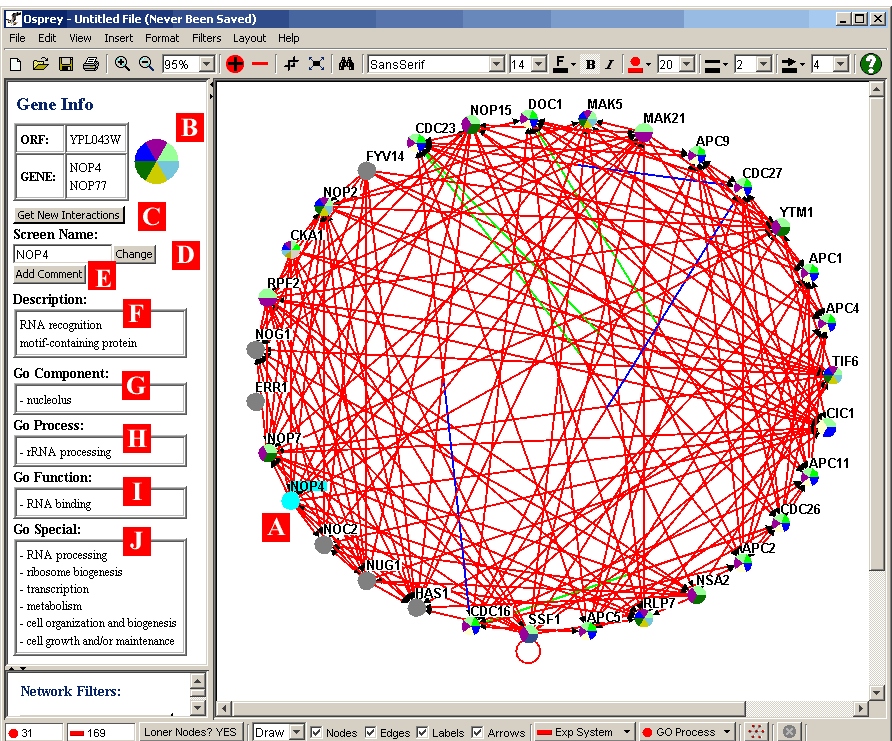Print the network with the printer icon

click(x=91, y=64)
